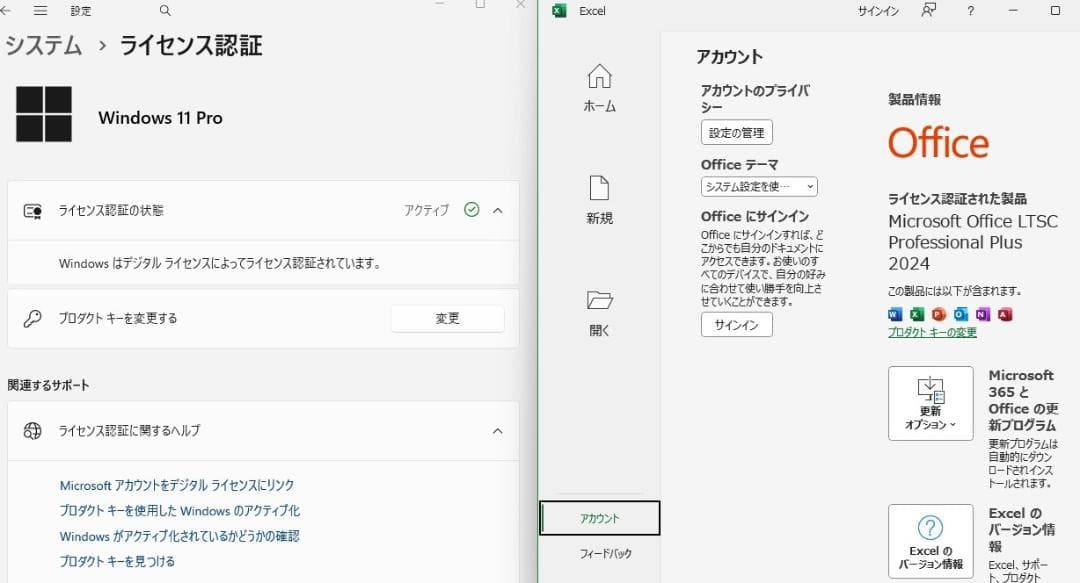
Task: Click the key icon beside product key change
Action: 32,318
